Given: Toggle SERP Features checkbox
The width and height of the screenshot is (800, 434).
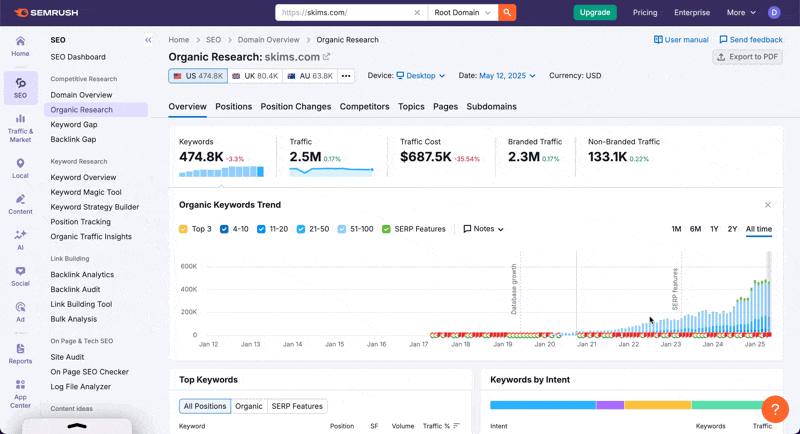Looking at the screenshot, I should click(386, 229).
